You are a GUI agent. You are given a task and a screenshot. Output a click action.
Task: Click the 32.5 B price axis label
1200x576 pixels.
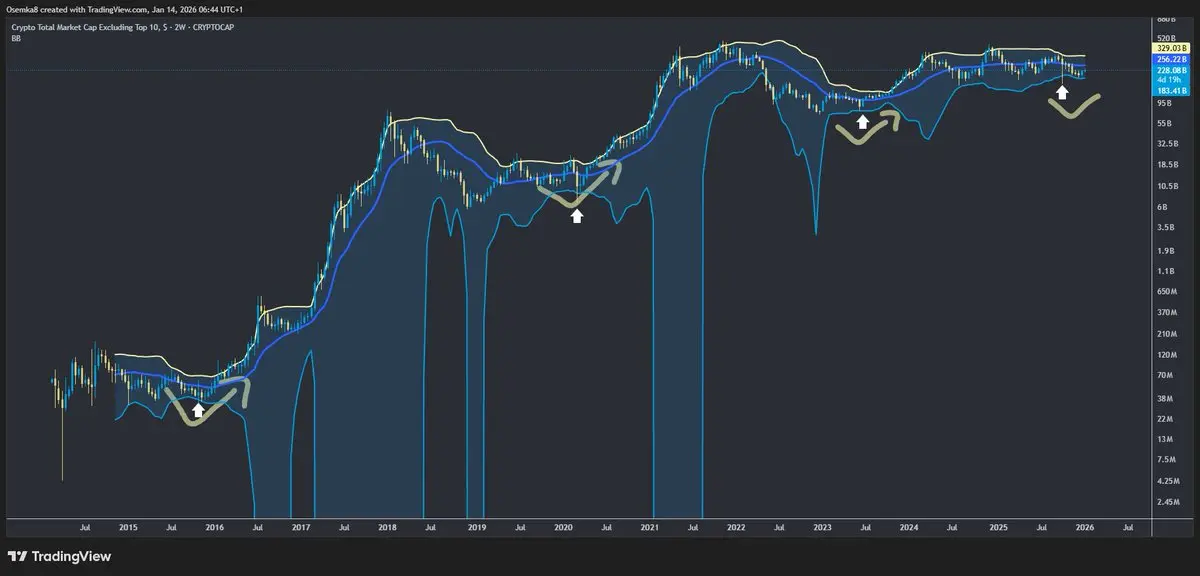click(x=1166, y=144)
